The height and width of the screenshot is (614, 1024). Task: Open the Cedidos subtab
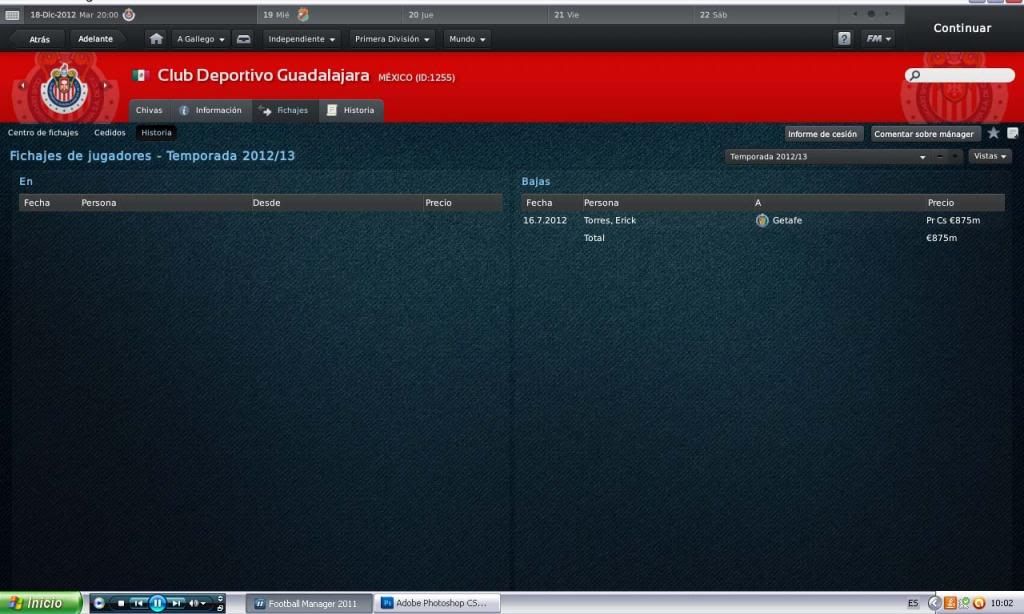coord(110,133)
